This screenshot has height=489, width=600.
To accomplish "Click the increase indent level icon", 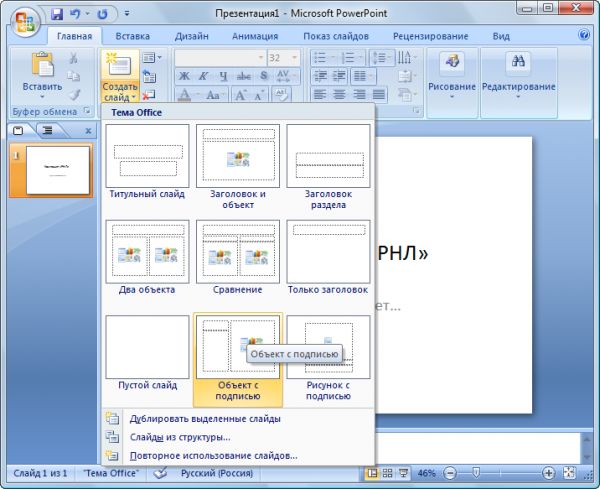I will pyautogui.click(x=339, y=76).
